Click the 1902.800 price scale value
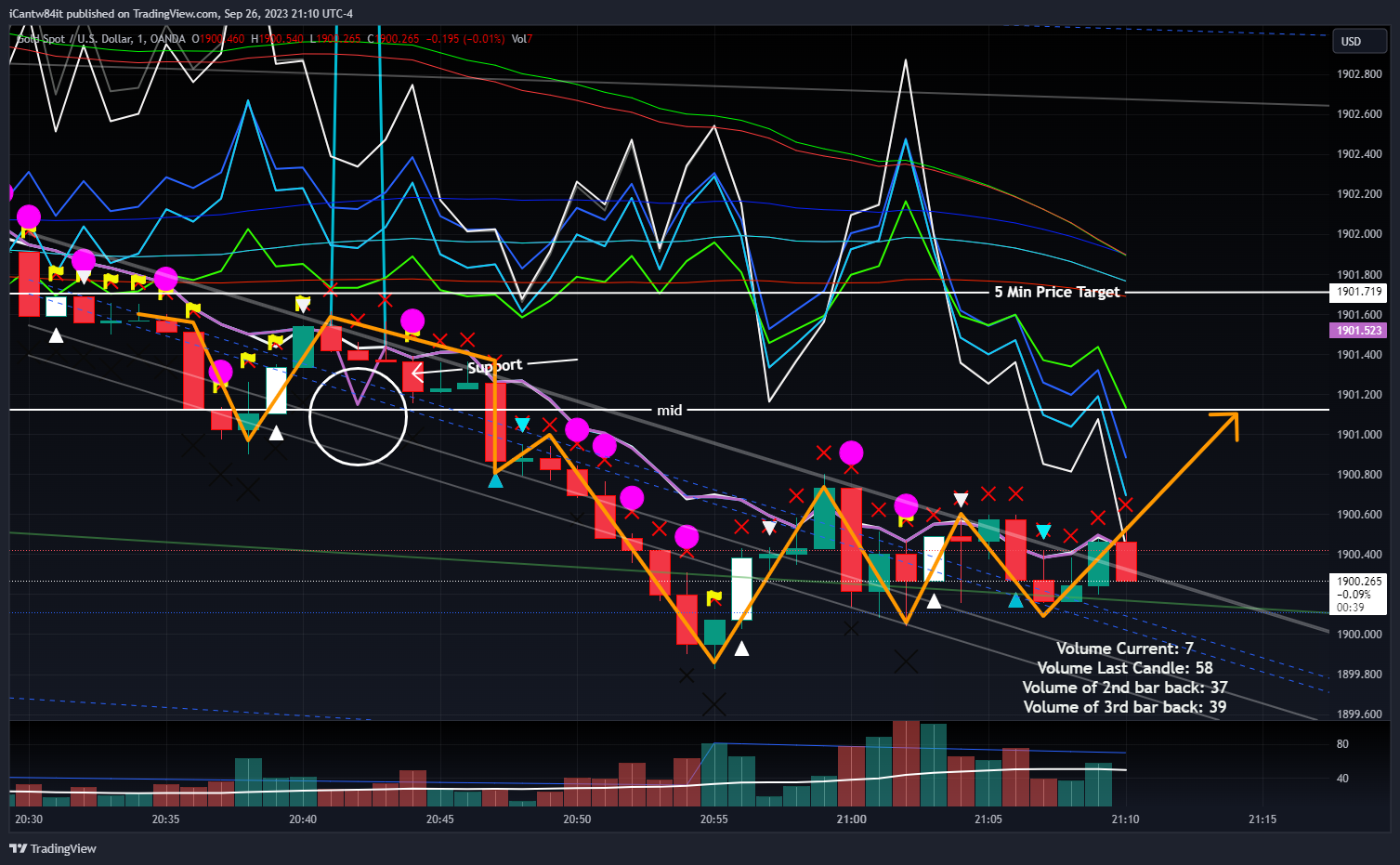Image resolution: width=1400 pixels, height=865 pixels. pyautogui.click(x=1359, y=74)
